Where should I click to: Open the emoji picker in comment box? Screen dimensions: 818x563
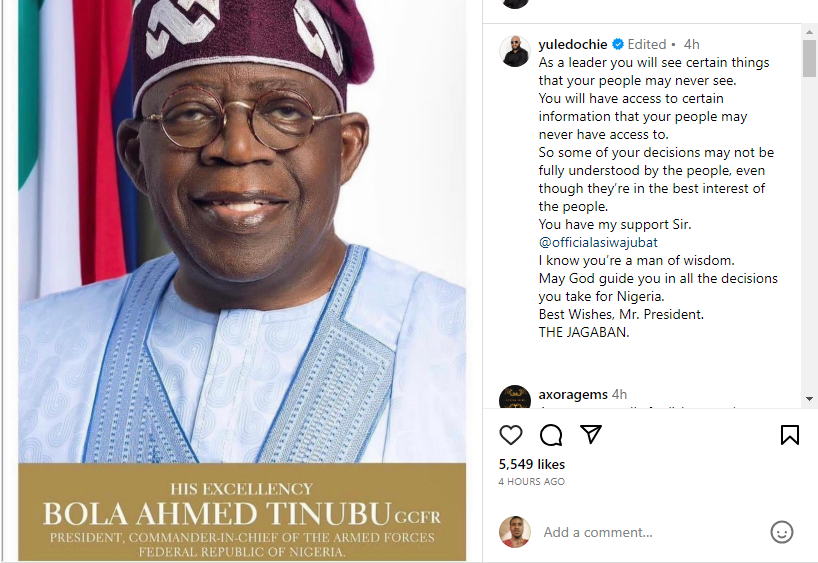[782, 532]
